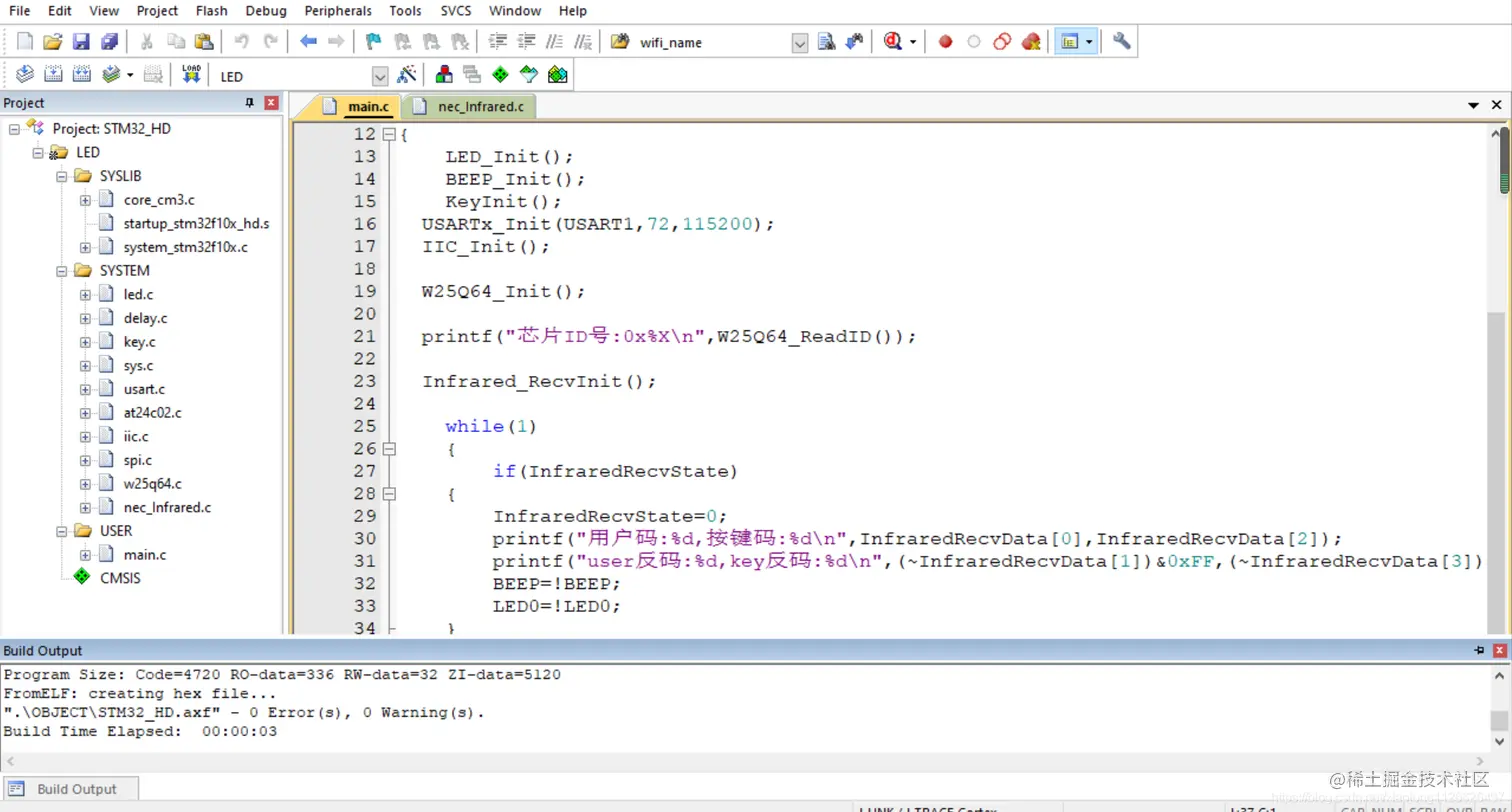Click the Save All icon
The width and height of the screenshot is (1512, 812).
tap(109, 42)
